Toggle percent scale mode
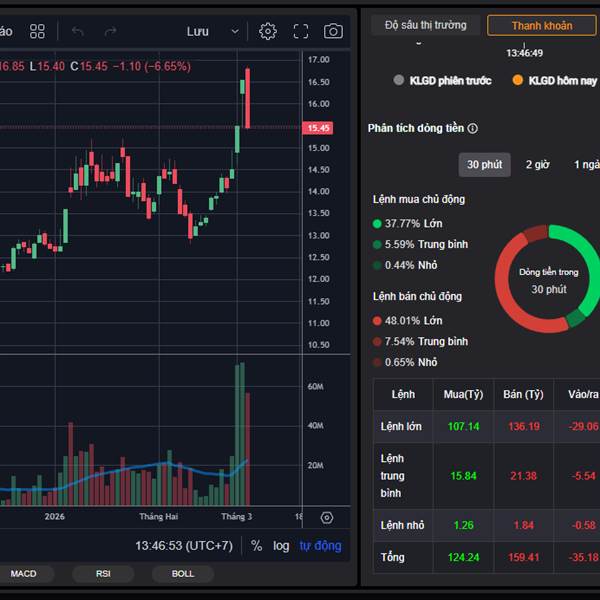Viewport: 600px width, 600px height. tap(256, 546)
